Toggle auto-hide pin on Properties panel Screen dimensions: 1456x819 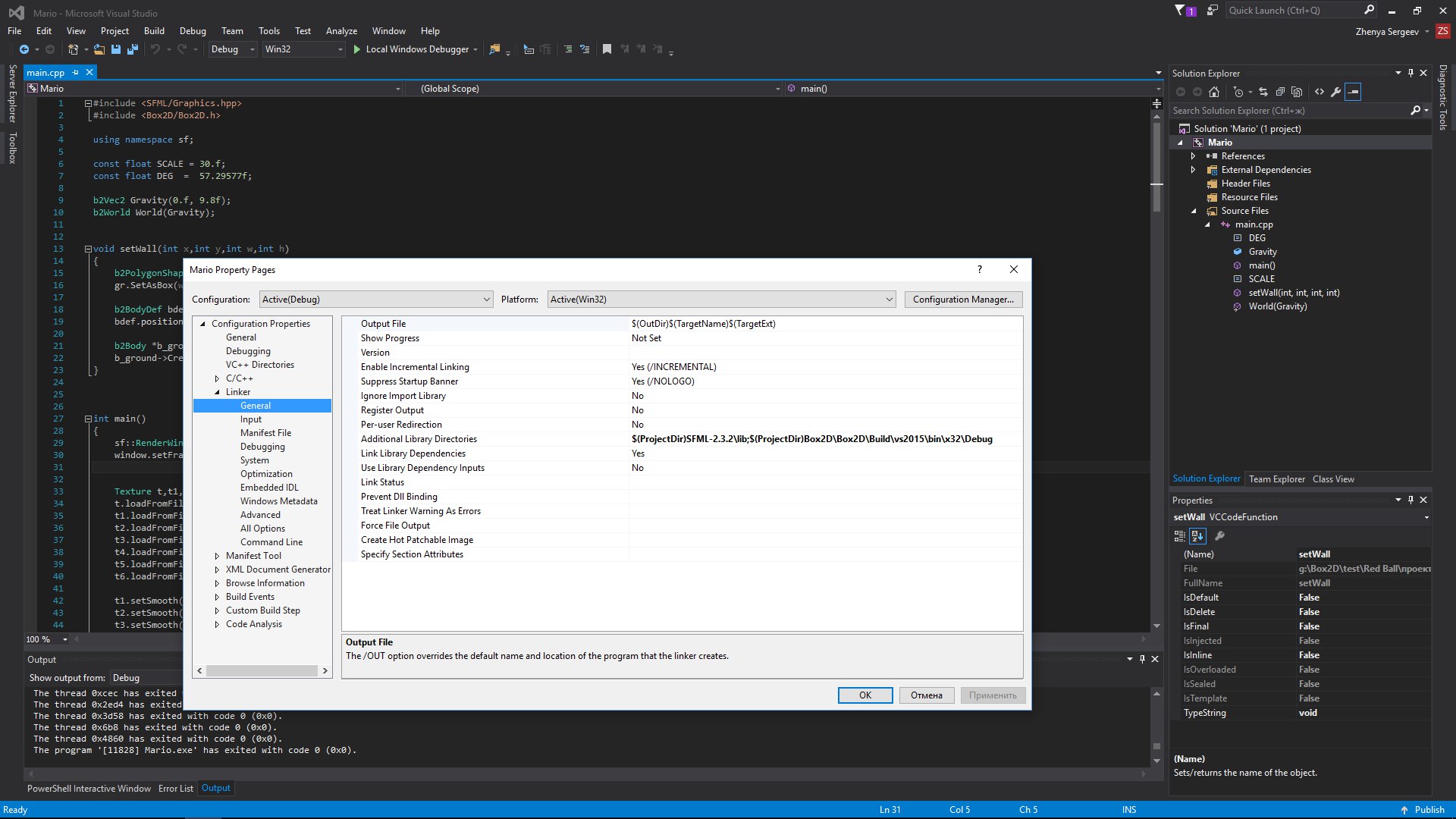tap(1410, 500)
